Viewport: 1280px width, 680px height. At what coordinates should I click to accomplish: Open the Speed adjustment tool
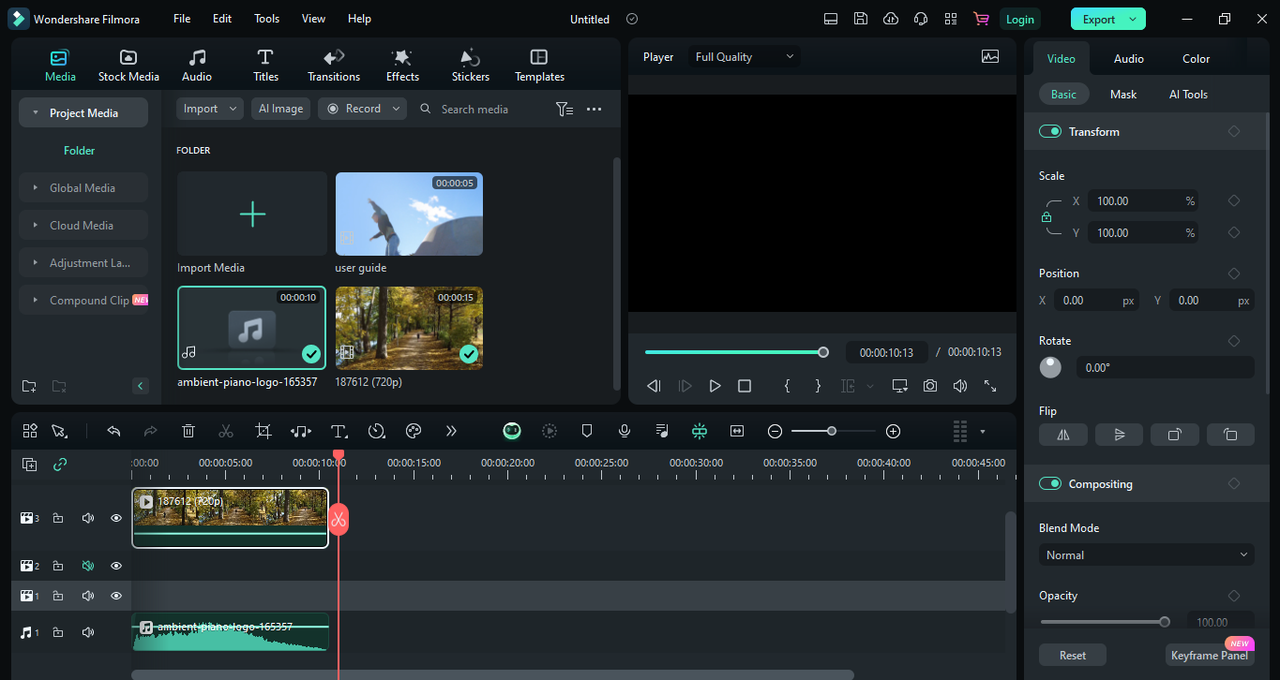click(x=377, y=430)
